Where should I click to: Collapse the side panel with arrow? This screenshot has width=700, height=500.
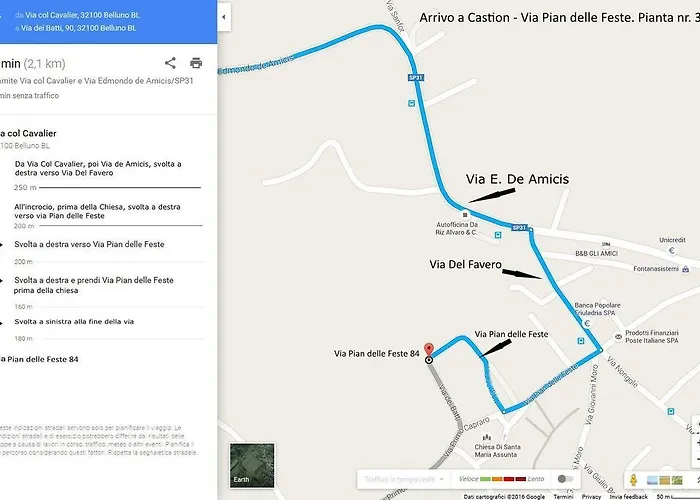click(224, 17)
